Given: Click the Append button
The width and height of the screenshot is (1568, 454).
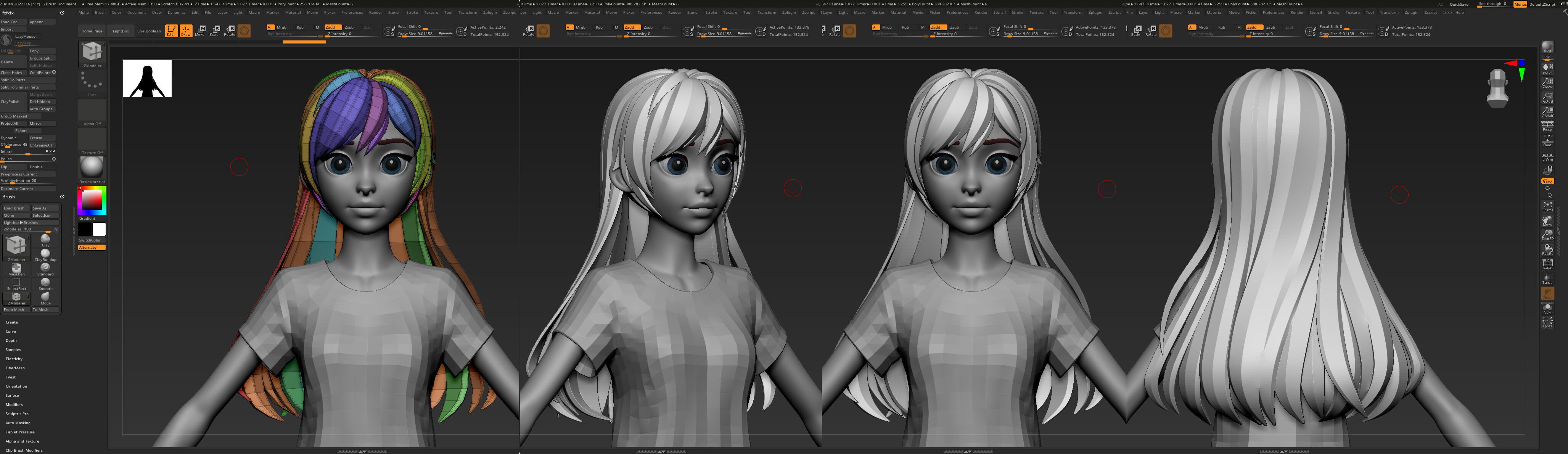Looking at the screenshot, I should click(42, 22).
